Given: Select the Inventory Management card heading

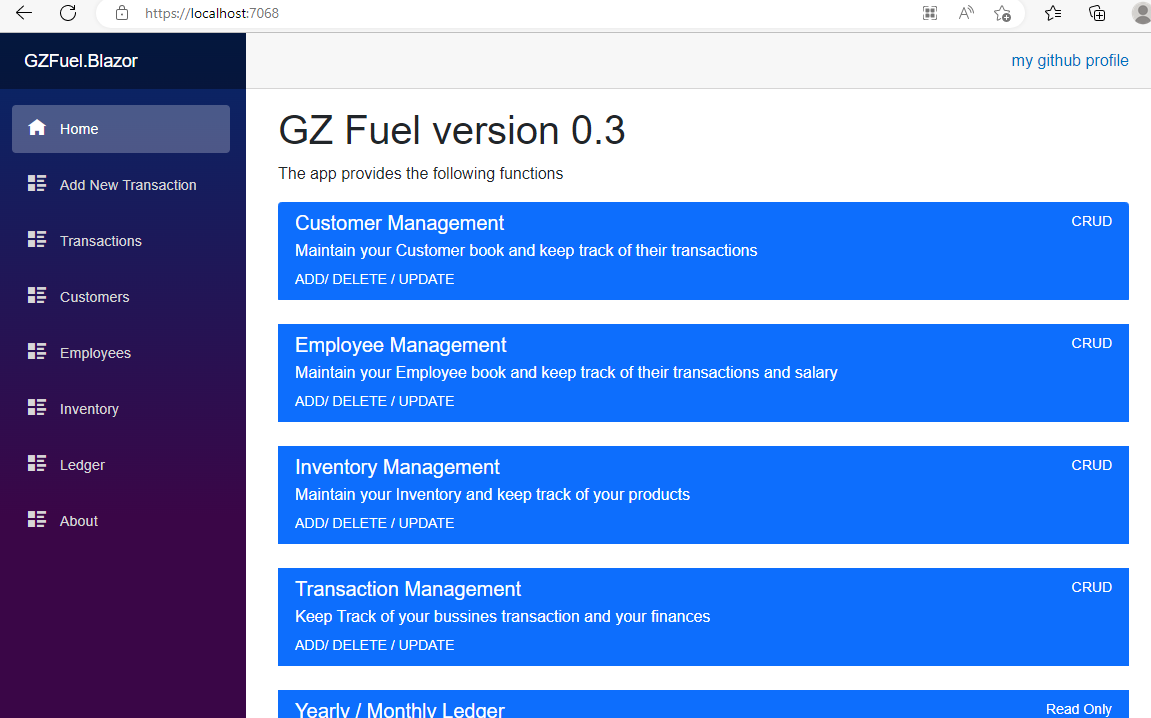Looking at the screenshot, I should coord(397,467).
